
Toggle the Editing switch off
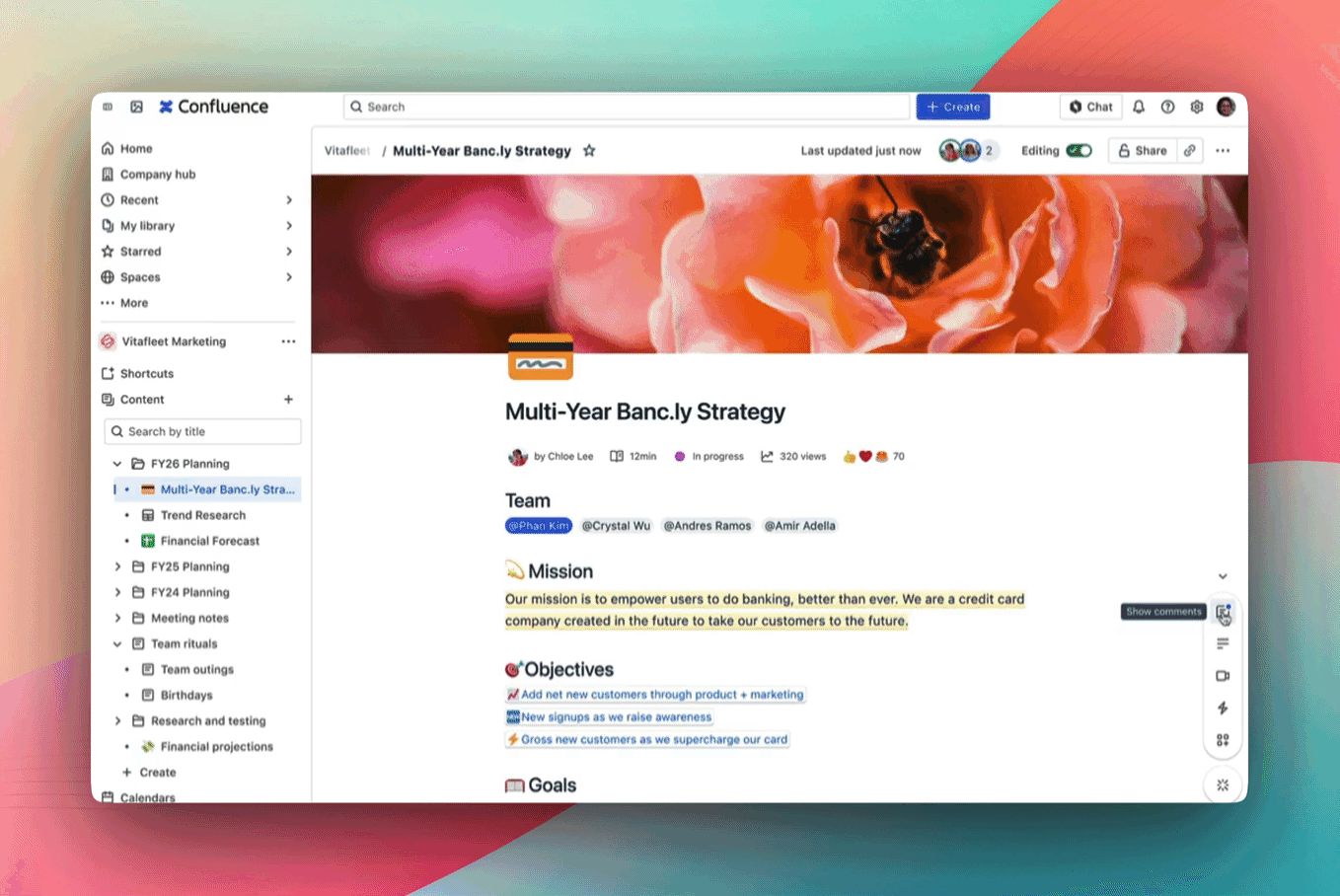click(x=1079, y=151)
